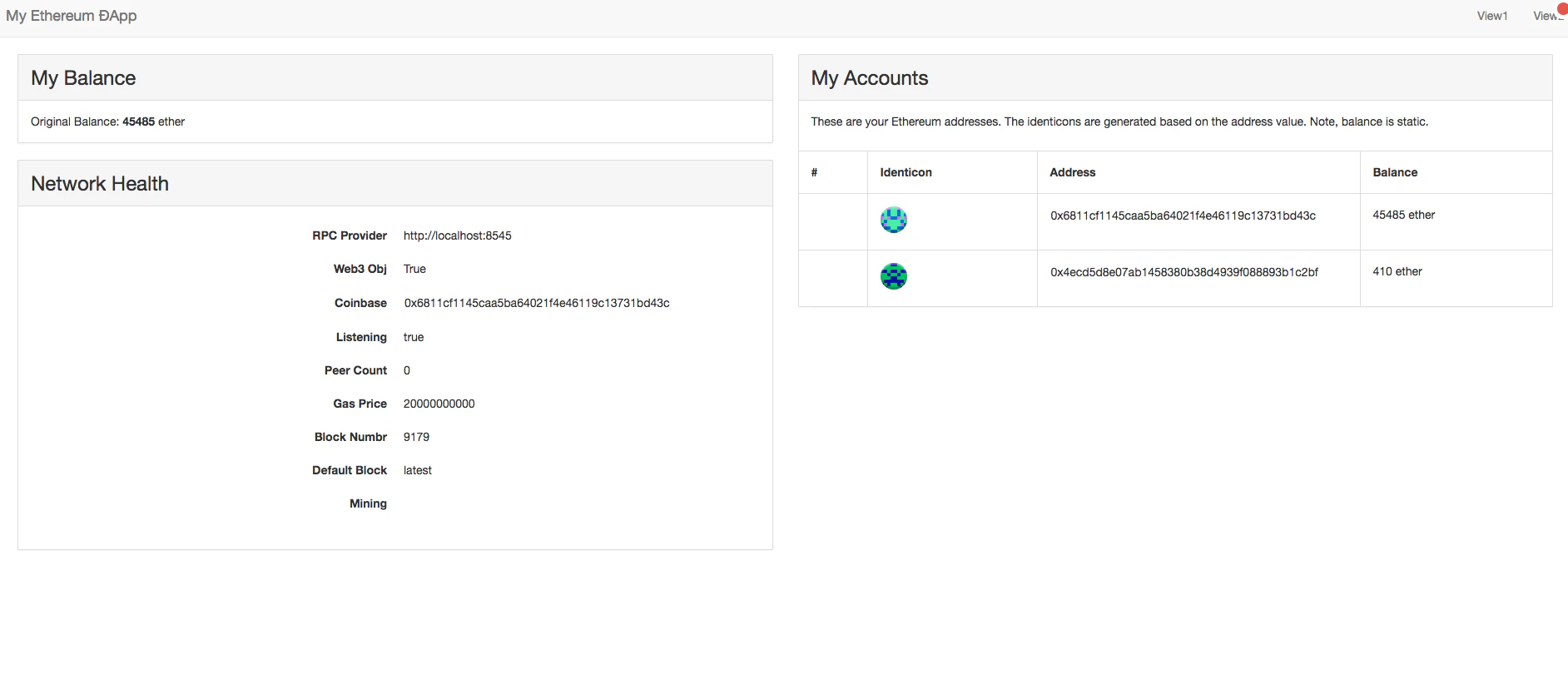Click the Web3 Obj label
Screen dimensions: 1568x699
pos(360,269)
